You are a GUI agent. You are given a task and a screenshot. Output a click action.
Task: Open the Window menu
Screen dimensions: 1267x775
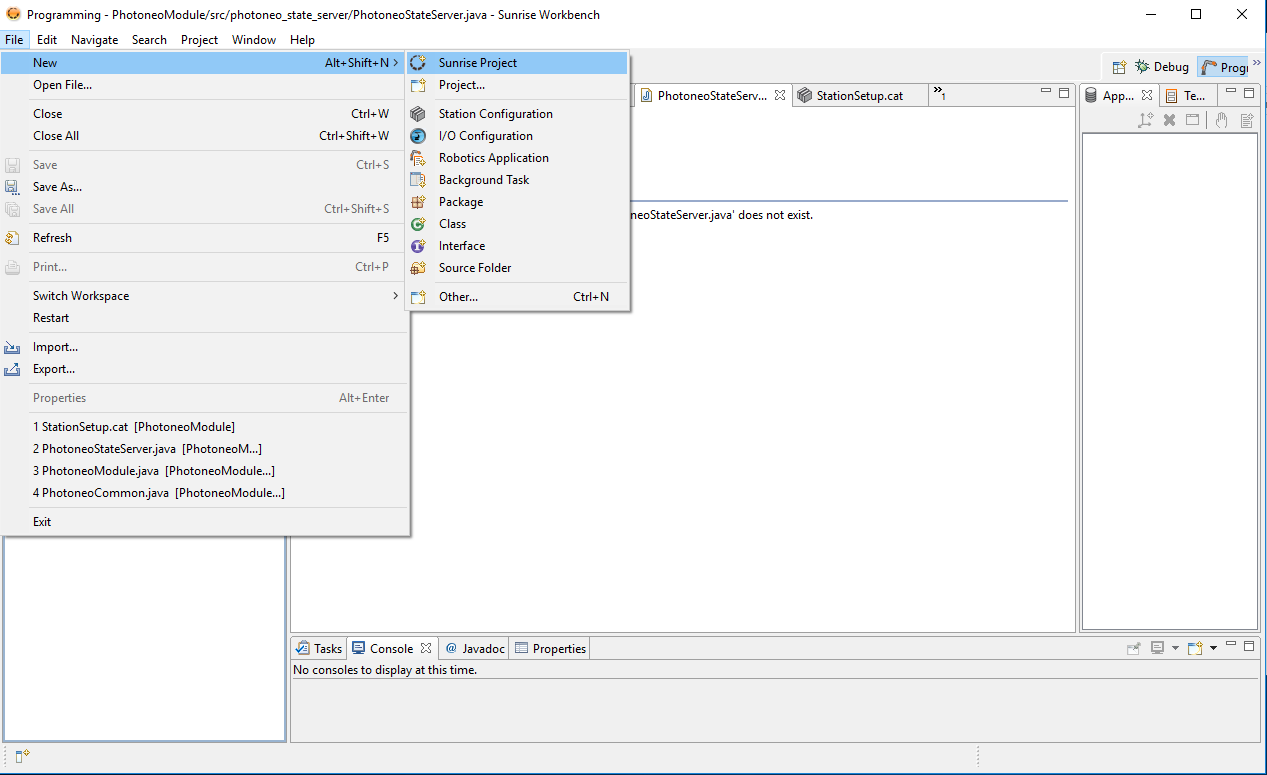pyautogui.click(x=254, y=40)
